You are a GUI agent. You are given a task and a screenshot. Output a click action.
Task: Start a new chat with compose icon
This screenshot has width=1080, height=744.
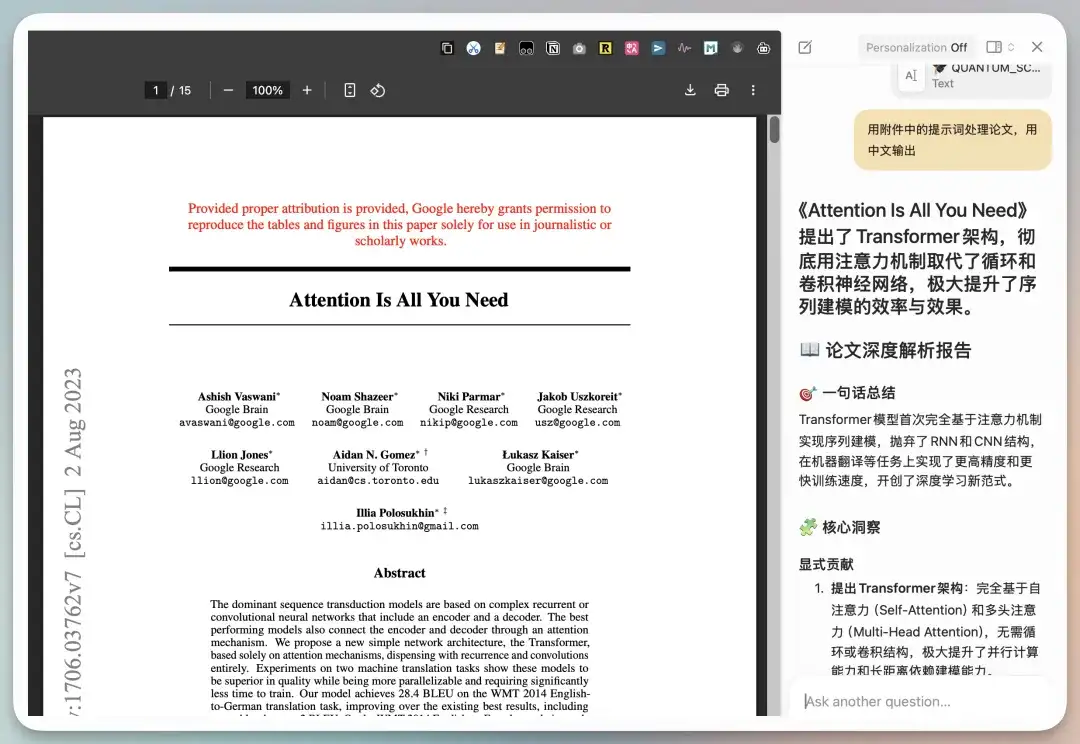[805, 48]
